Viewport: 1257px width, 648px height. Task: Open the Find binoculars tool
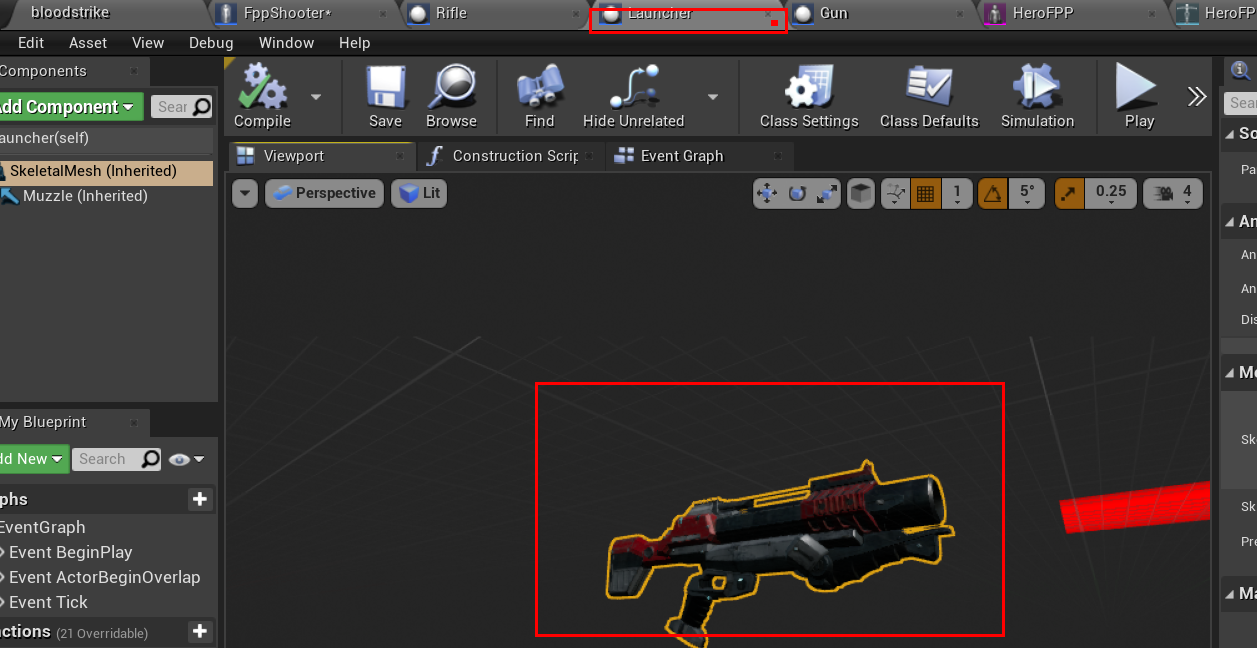(x=539, y=96)
